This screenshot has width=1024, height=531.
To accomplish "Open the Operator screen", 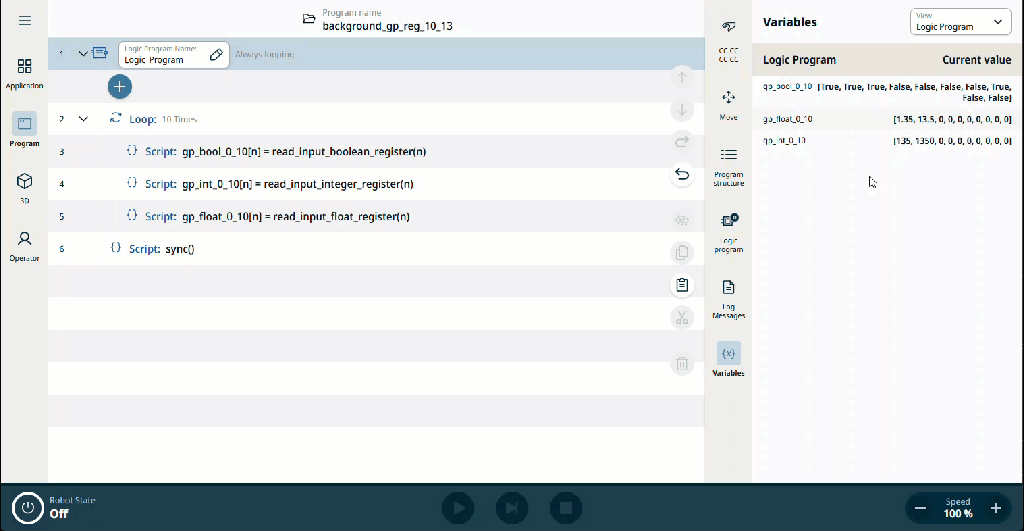I will [24, 246].
